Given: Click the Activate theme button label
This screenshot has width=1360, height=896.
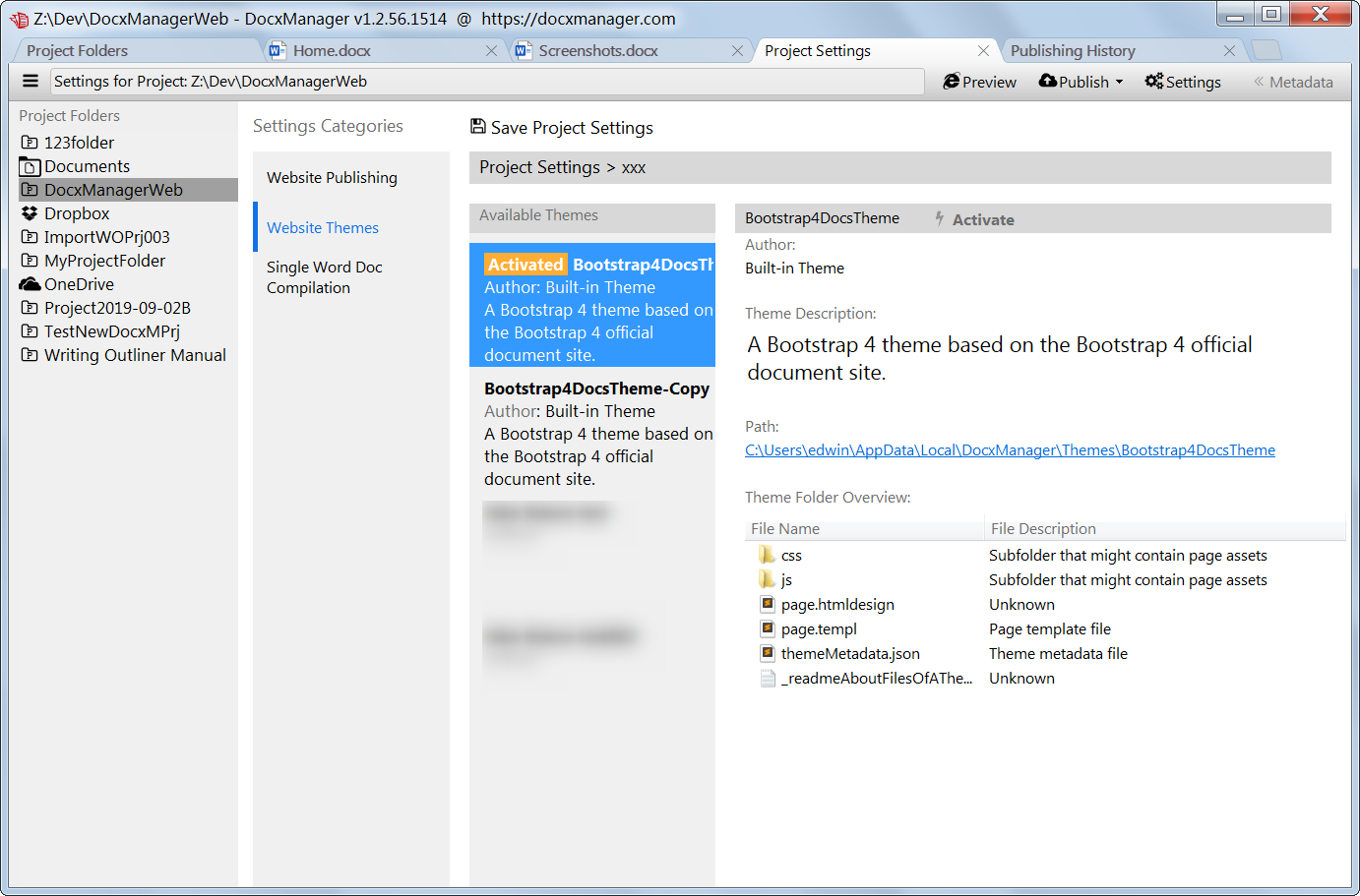Looking at the screenshot, I should tap(983, 219).
